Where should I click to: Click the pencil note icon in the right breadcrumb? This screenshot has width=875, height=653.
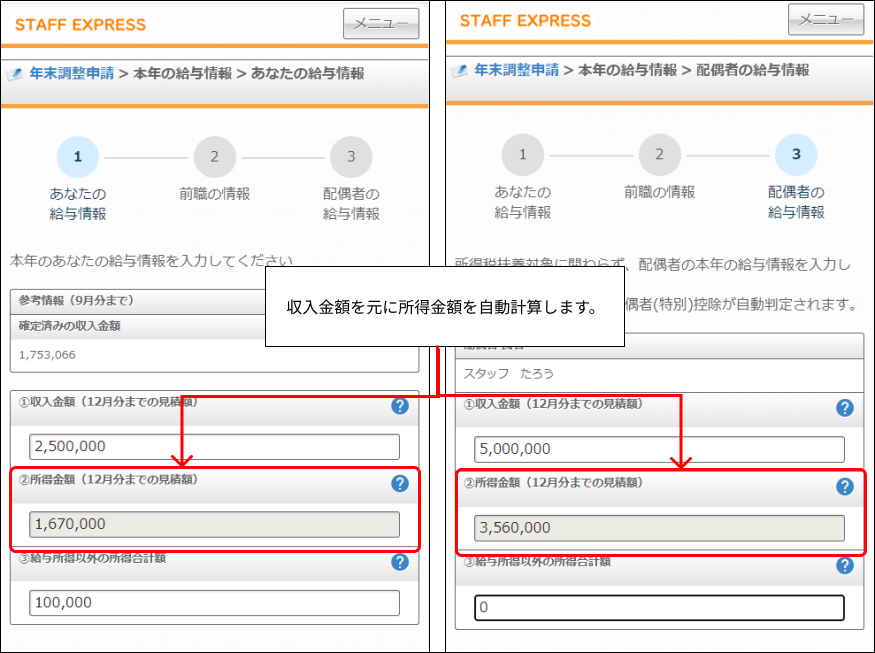tap(460, 70)
